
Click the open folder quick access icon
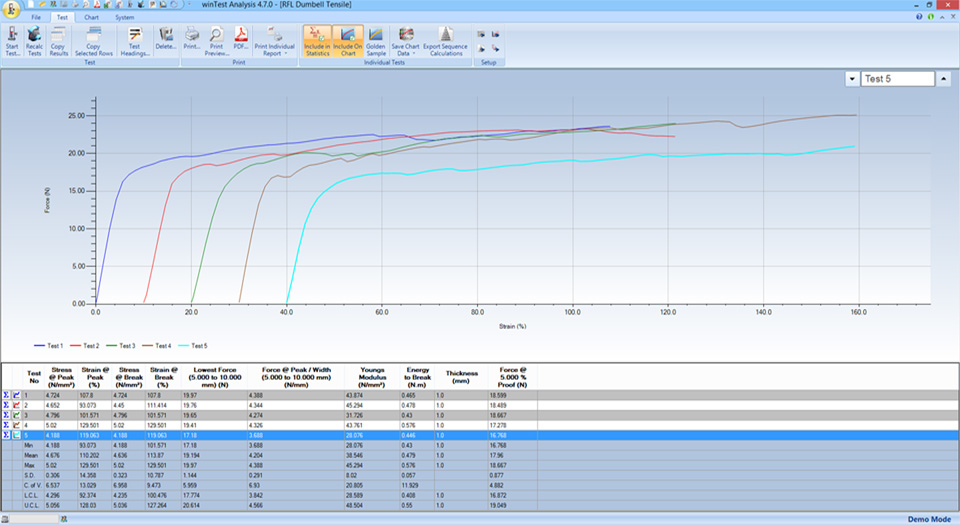(42, 4)
